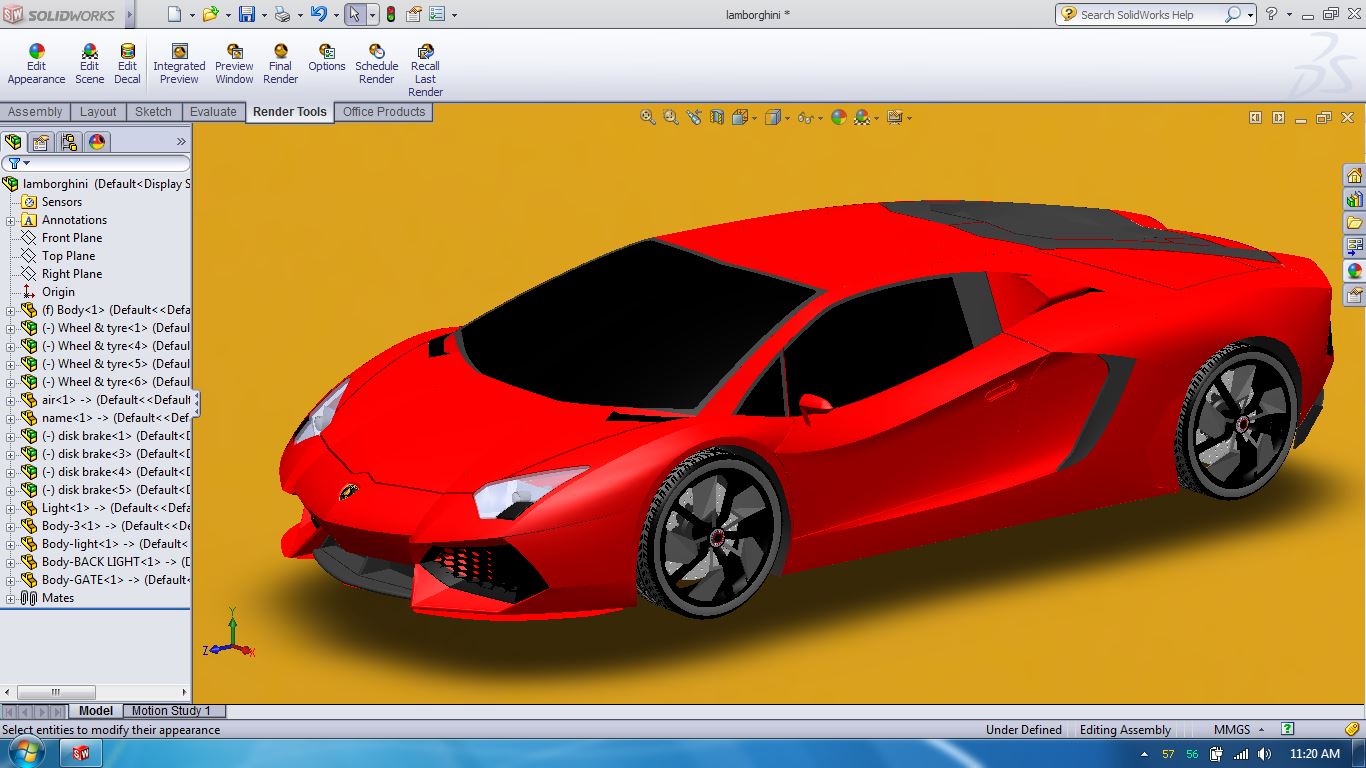
Task: Click the Undo icon
Action: (318, 14)
